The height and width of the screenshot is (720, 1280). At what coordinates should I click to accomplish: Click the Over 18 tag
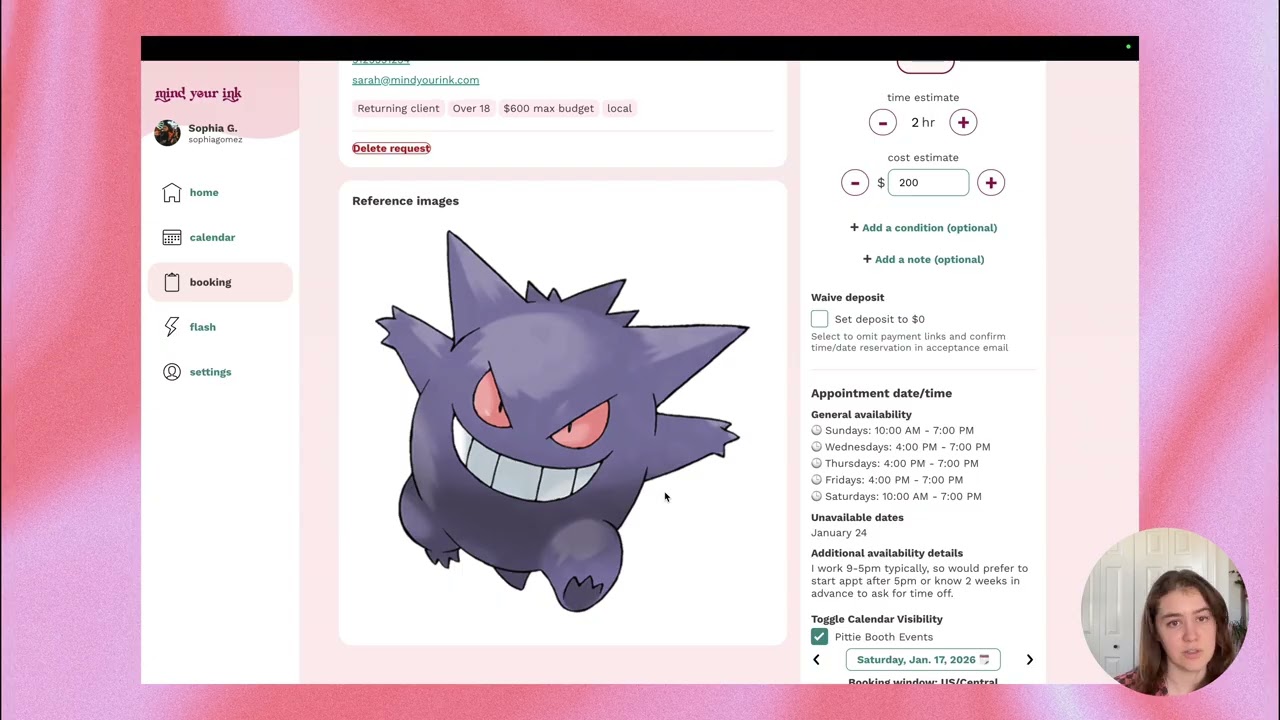coord(471,108)
